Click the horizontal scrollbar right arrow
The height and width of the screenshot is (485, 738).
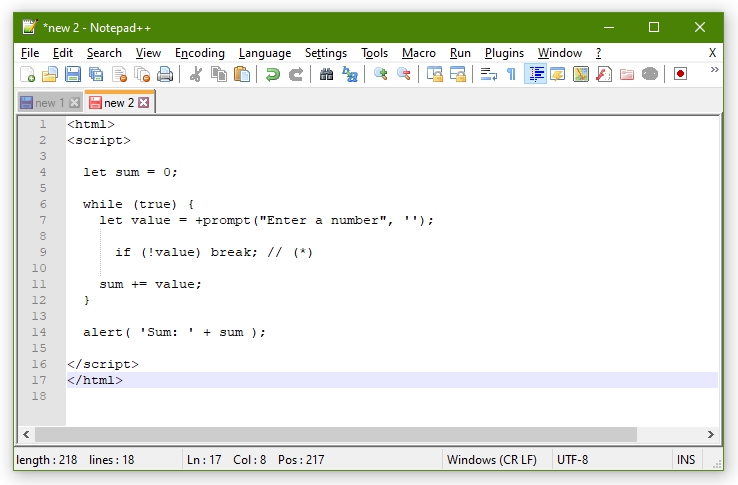click(711, 434)
